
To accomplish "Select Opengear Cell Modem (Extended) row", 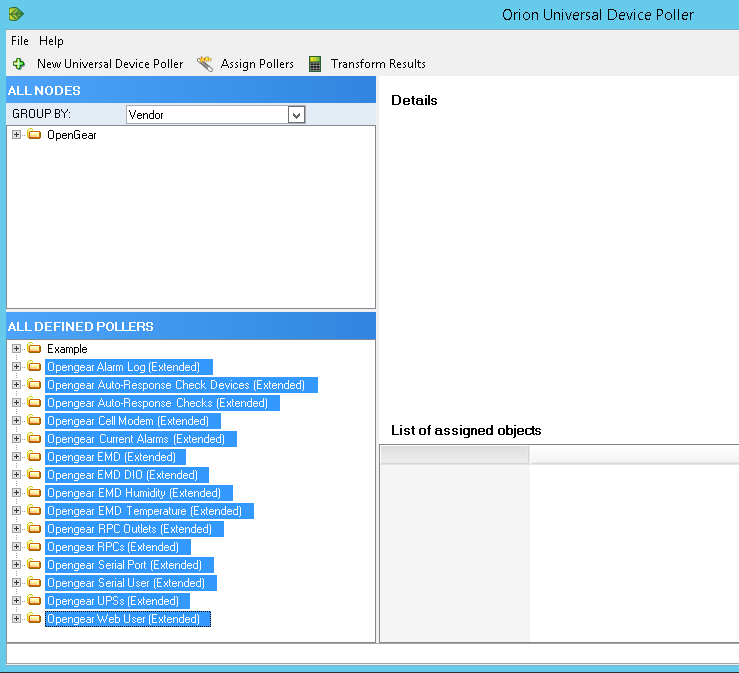I will coord(133,421).
